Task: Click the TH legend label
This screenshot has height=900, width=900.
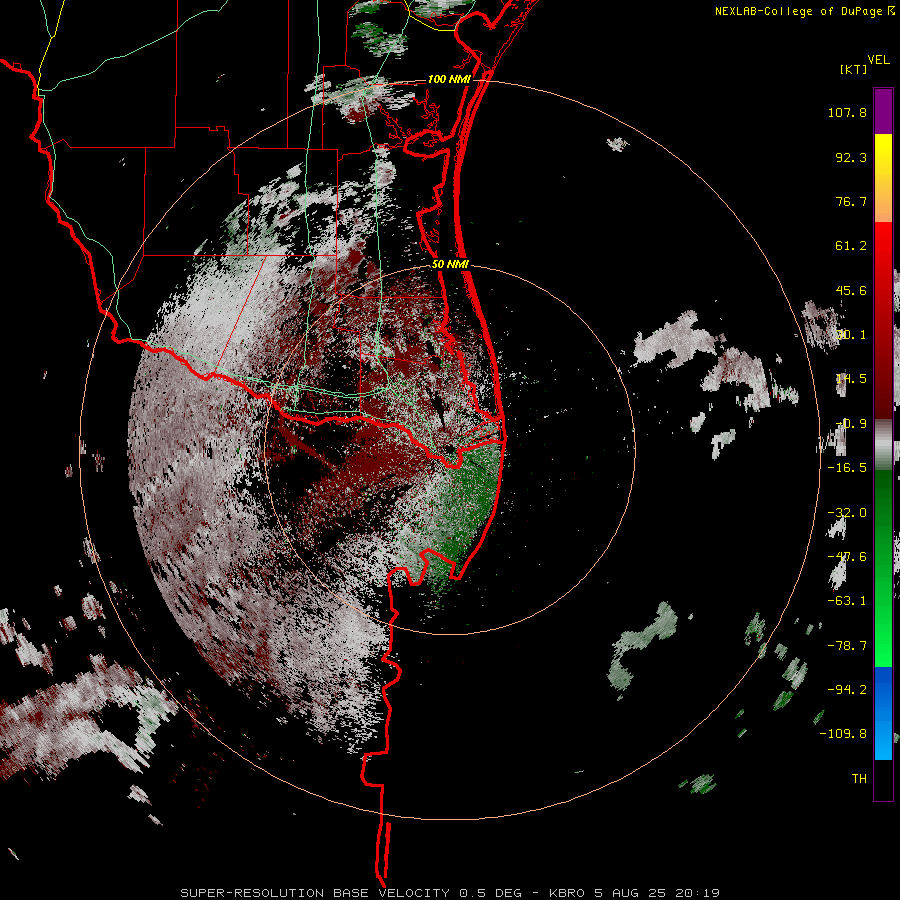Action: (859, 778)
